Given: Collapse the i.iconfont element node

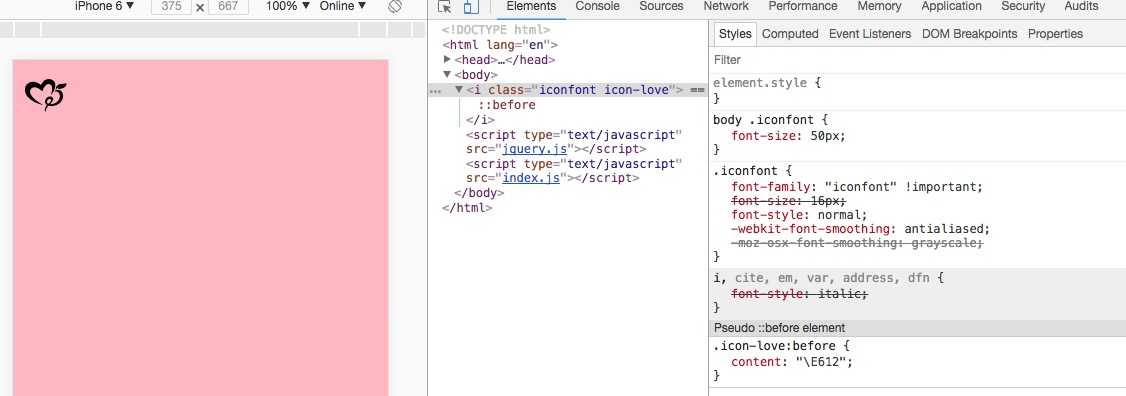Looking at the screenshot, I should pos(460,90).
